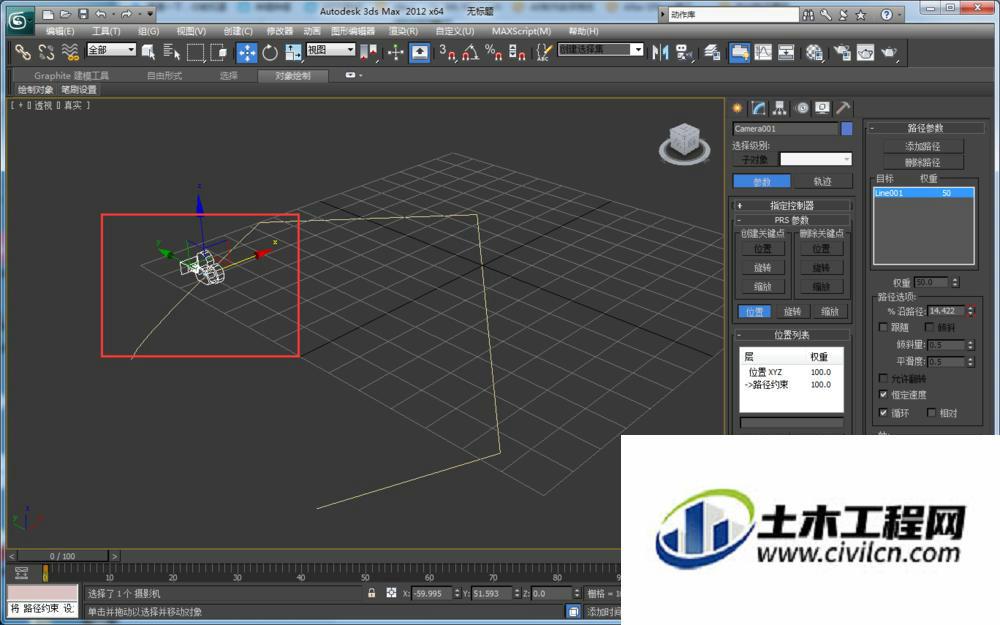
Task: Select the Line001 path target row
Action: (x=923, y=193)
